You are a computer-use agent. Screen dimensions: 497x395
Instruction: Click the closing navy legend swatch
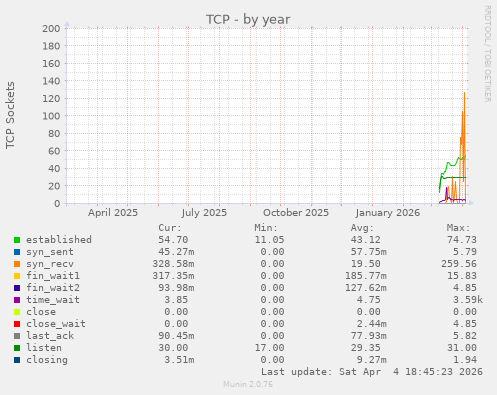coord(17,360)
